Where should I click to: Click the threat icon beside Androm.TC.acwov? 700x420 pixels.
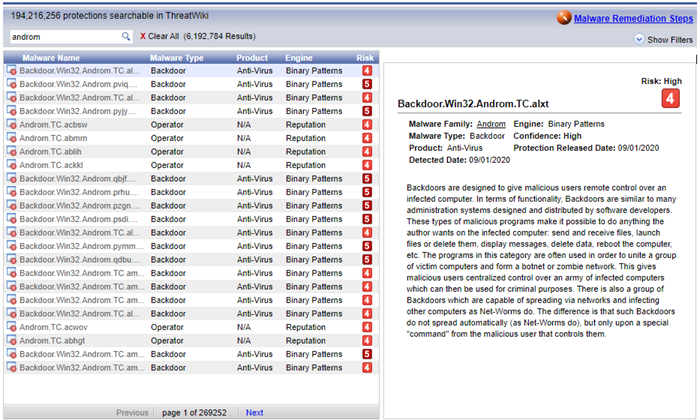[x=11, y=327]
